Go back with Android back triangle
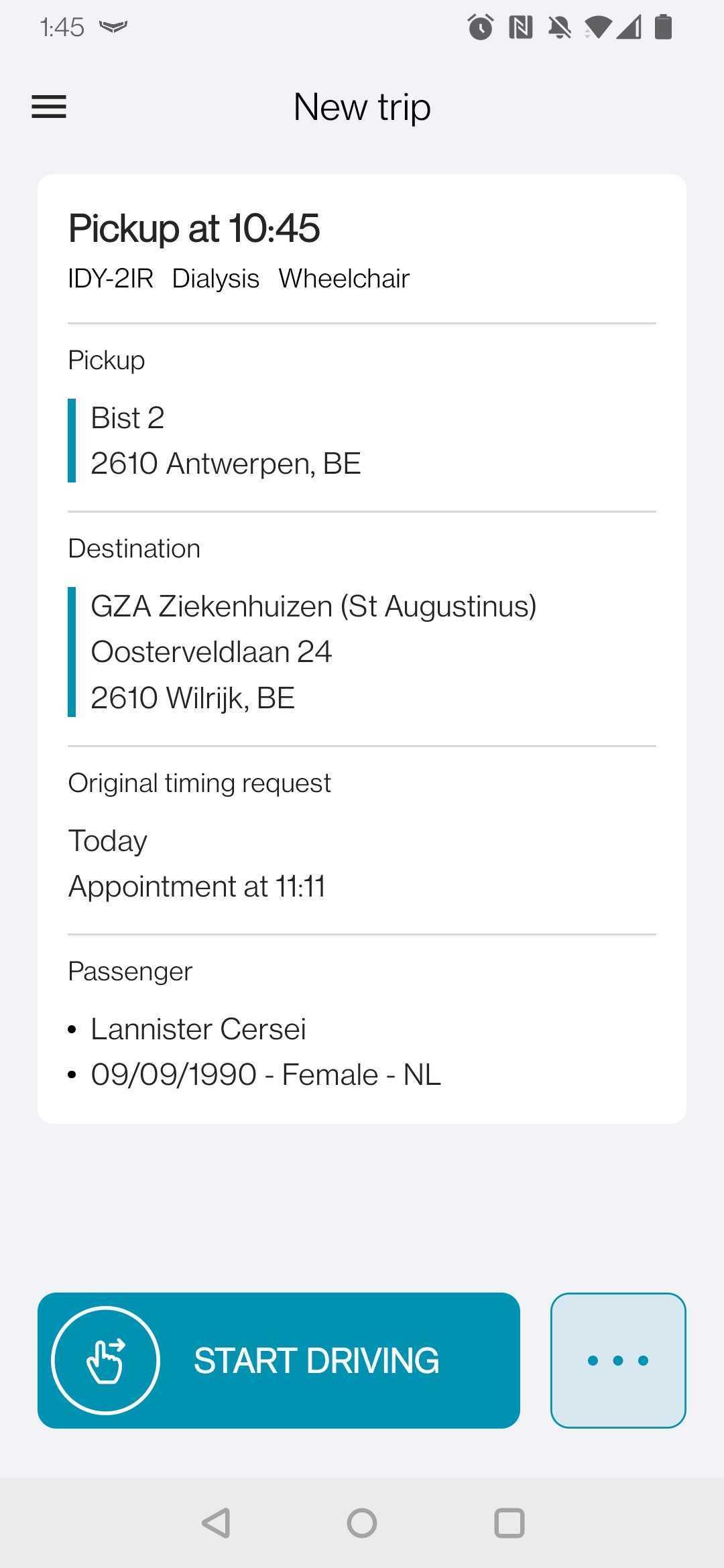This screenshot has width=724, height=1568. tap(217, 1522)
